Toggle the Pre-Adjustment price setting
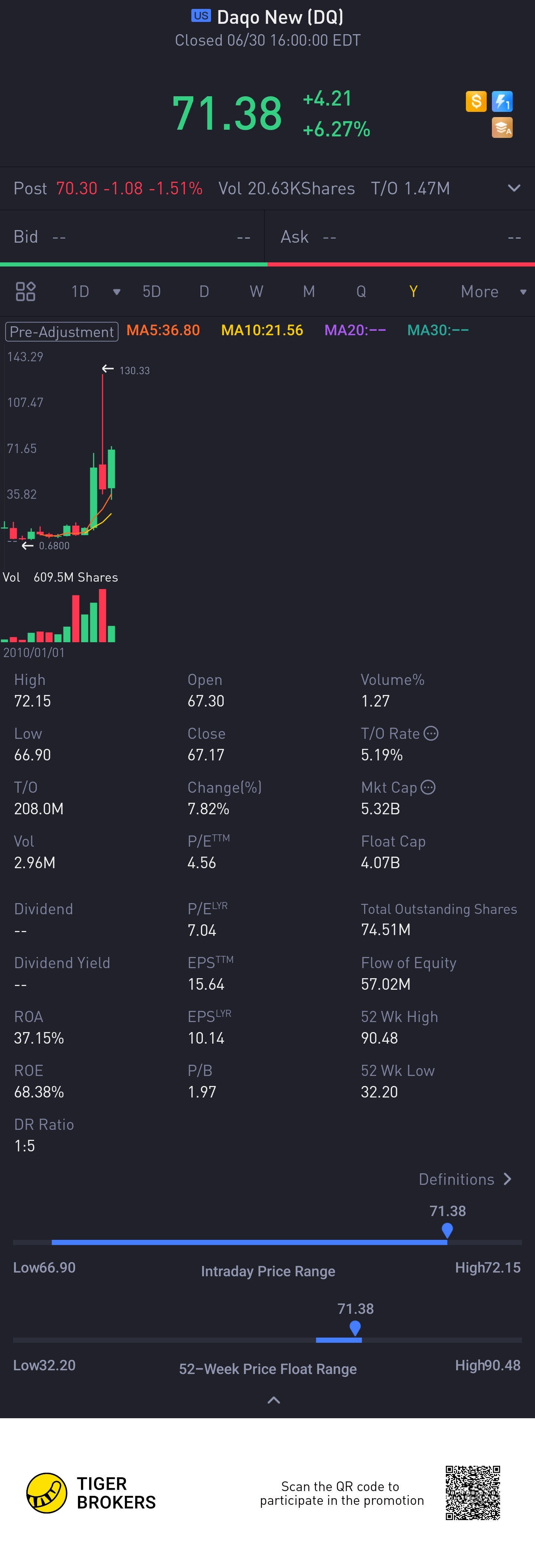Screen dimensions: 535x1568 tap(61, 331)
